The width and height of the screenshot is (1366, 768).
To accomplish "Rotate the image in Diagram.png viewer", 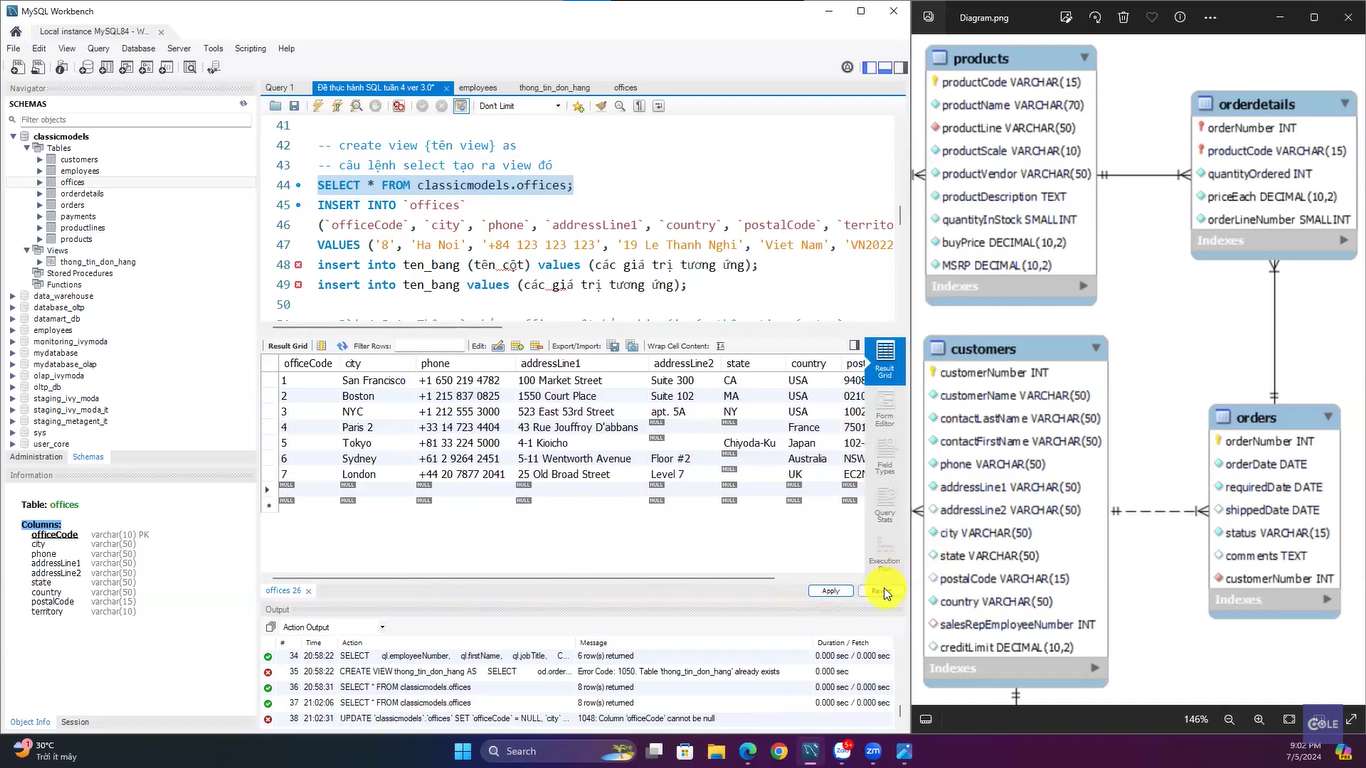I will tap(1095, 17).
